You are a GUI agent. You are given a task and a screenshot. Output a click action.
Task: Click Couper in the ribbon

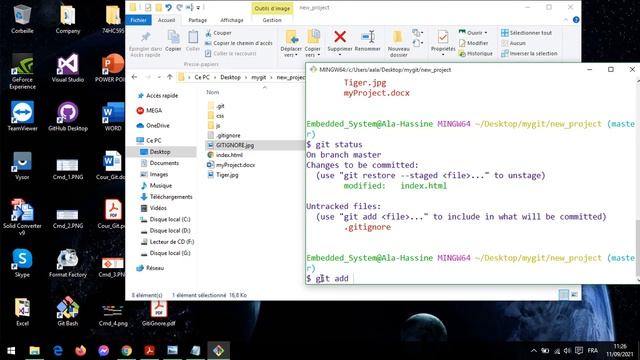click(218, 33)
